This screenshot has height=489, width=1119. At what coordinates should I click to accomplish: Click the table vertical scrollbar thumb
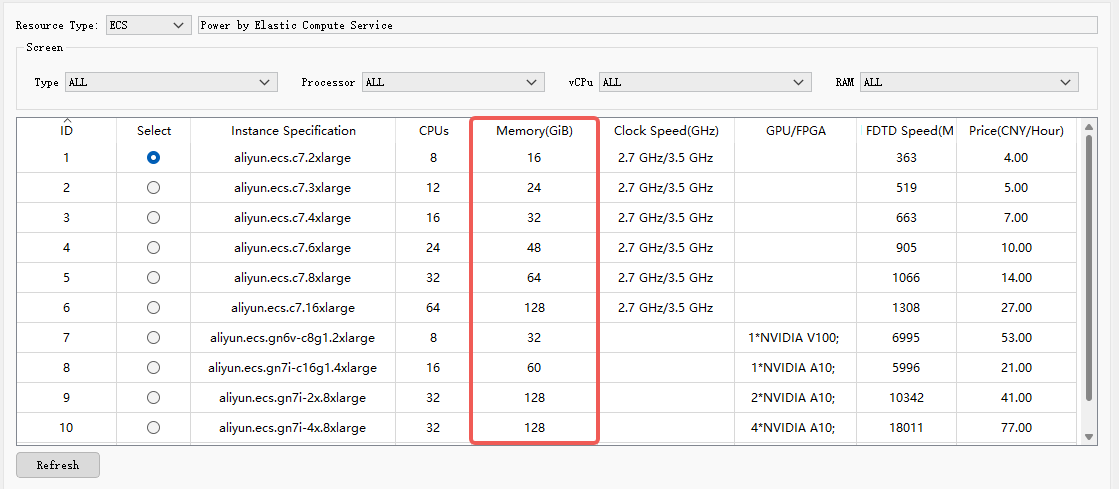[1088, 267]
